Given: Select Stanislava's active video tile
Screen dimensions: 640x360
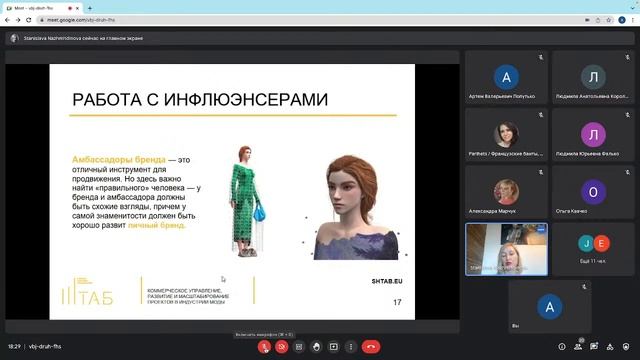Looking at the screenshot, I should pos(506,249).
